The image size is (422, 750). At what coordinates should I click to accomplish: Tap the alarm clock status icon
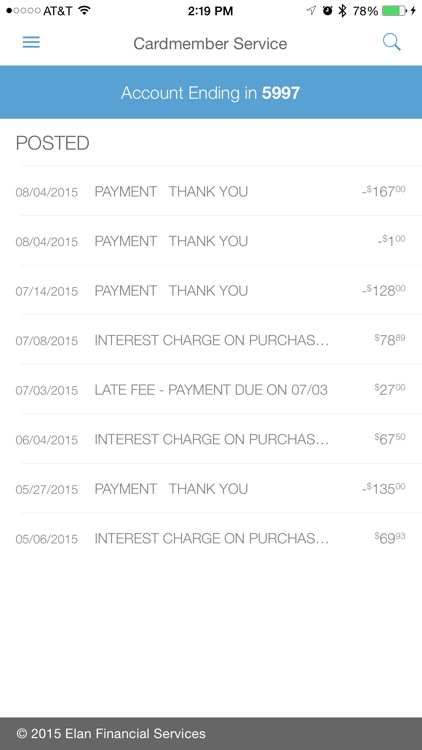(327, 11)
